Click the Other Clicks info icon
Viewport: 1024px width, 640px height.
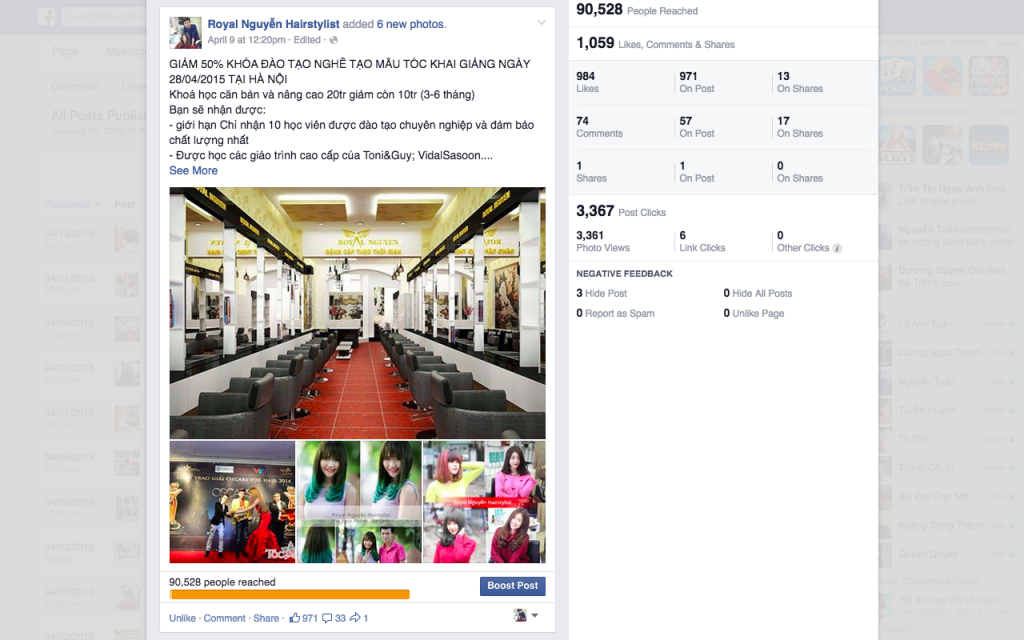click(837, 248)
